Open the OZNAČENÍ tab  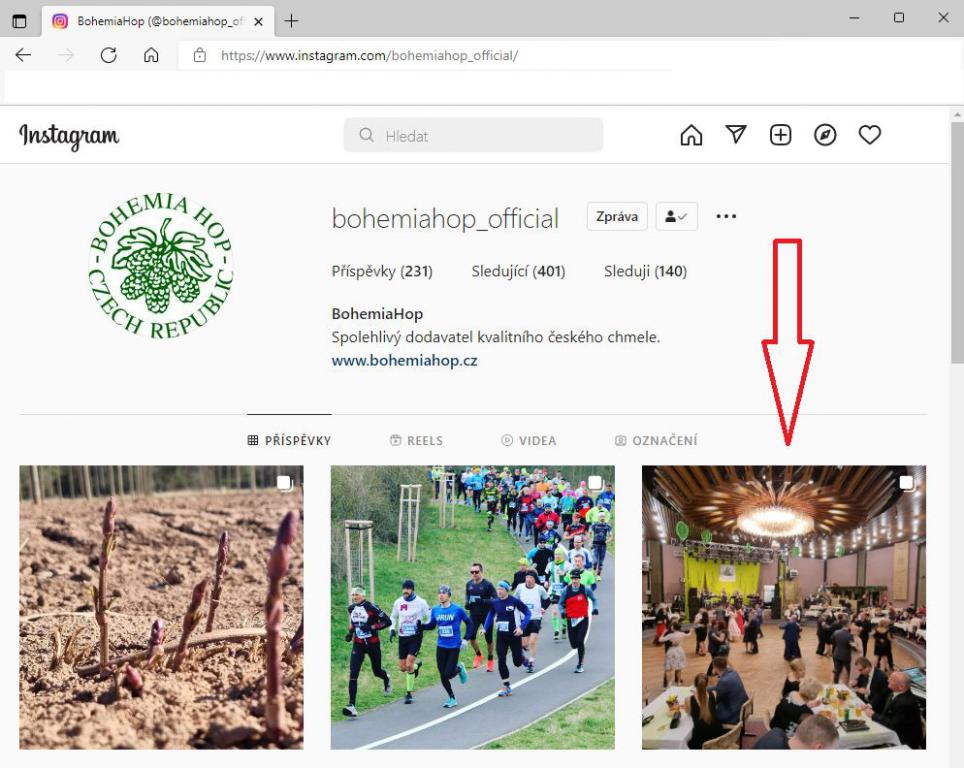coord(657,440)
